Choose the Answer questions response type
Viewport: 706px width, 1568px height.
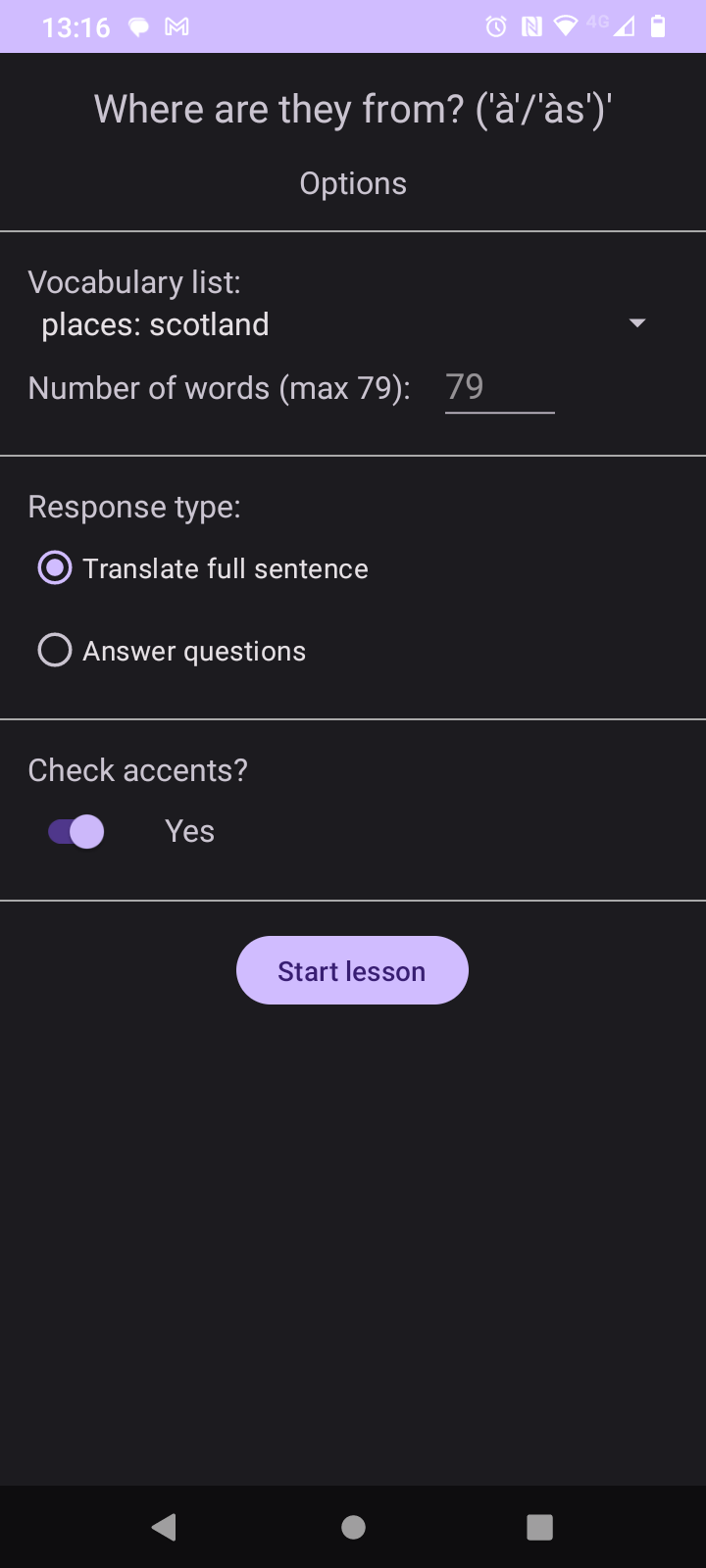pyautogui.click(x=55, y=651)
